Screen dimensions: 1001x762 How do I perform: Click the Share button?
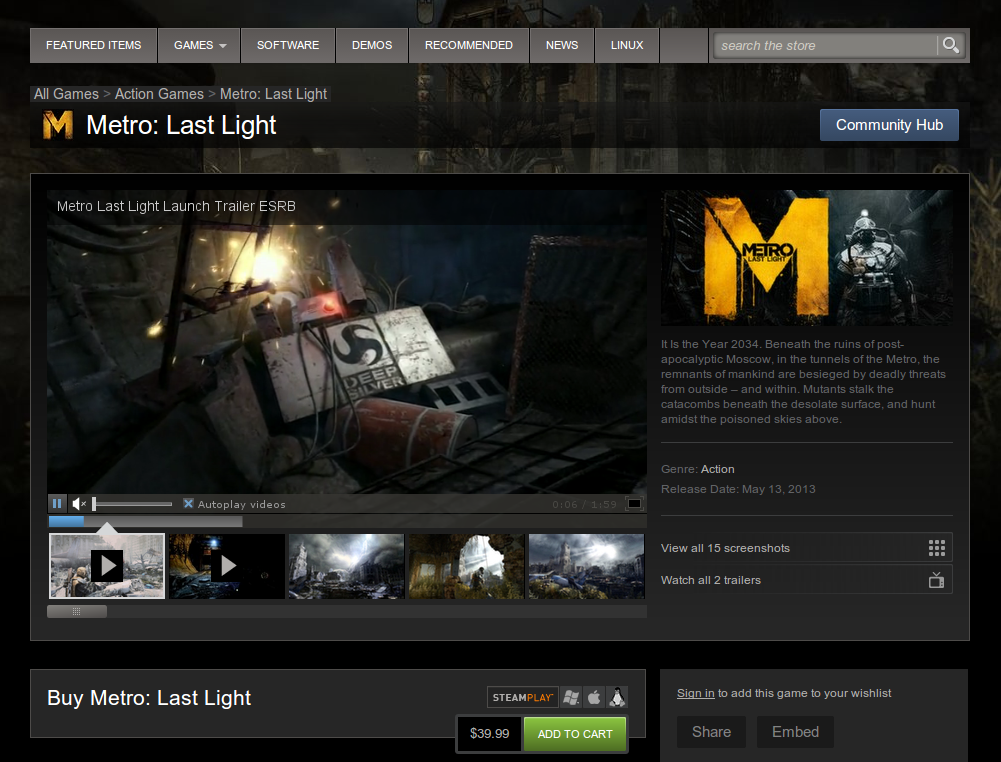pyautogui.click(x=711, y=732)
